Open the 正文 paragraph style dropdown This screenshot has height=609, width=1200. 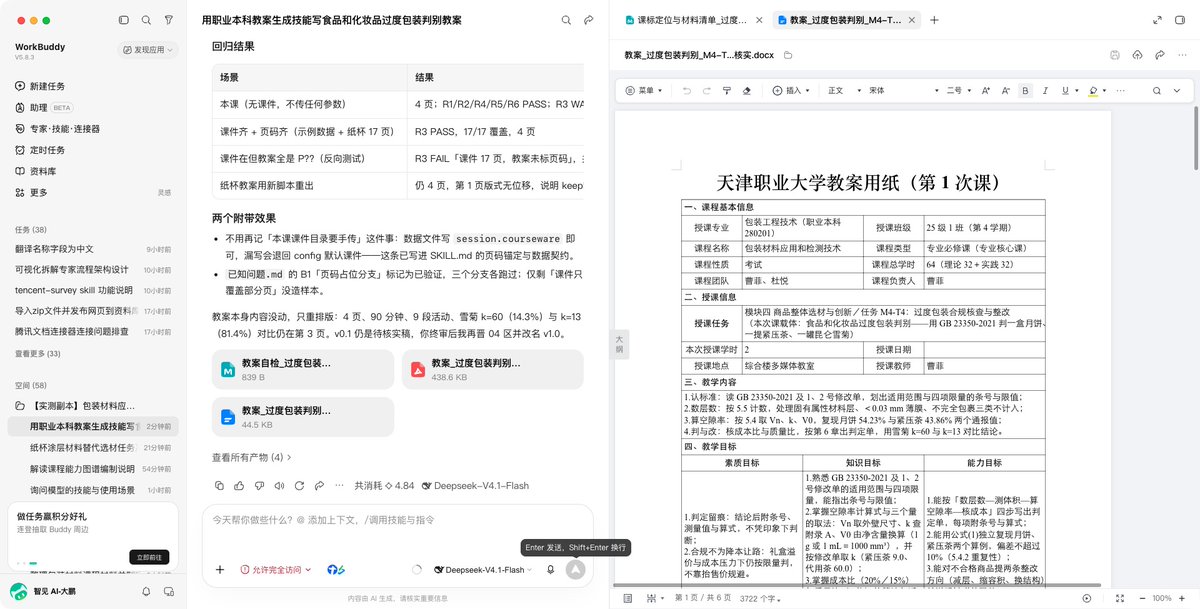[x=842, y=91]
